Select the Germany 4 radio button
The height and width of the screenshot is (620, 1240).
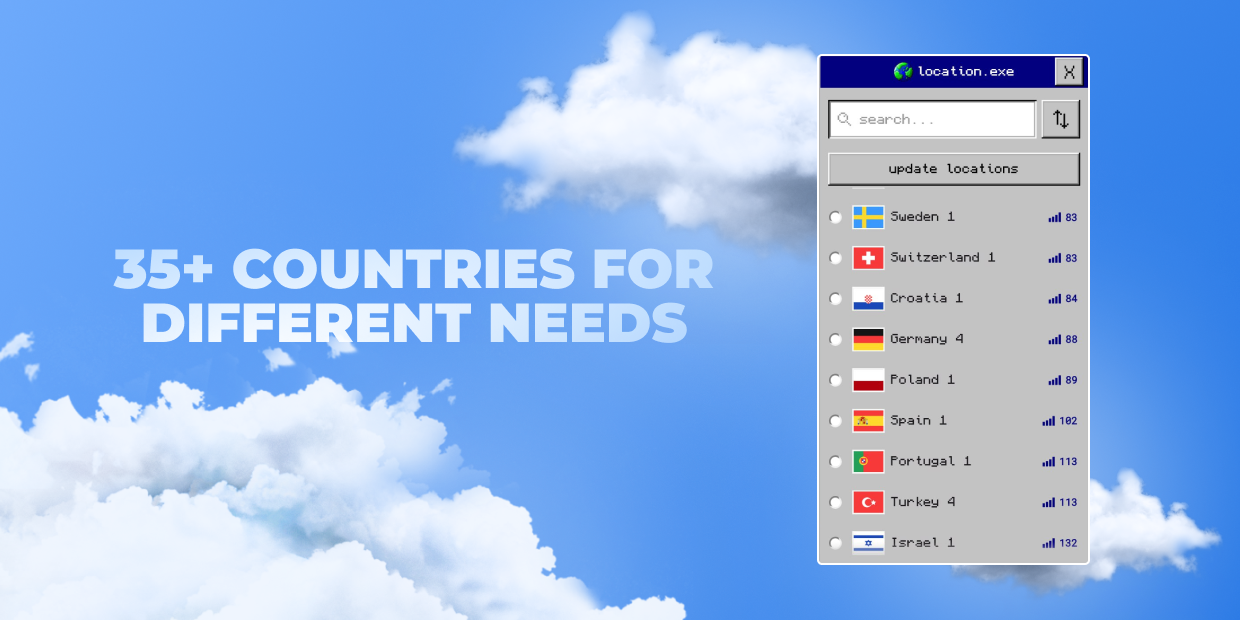(x=836, y=340)
